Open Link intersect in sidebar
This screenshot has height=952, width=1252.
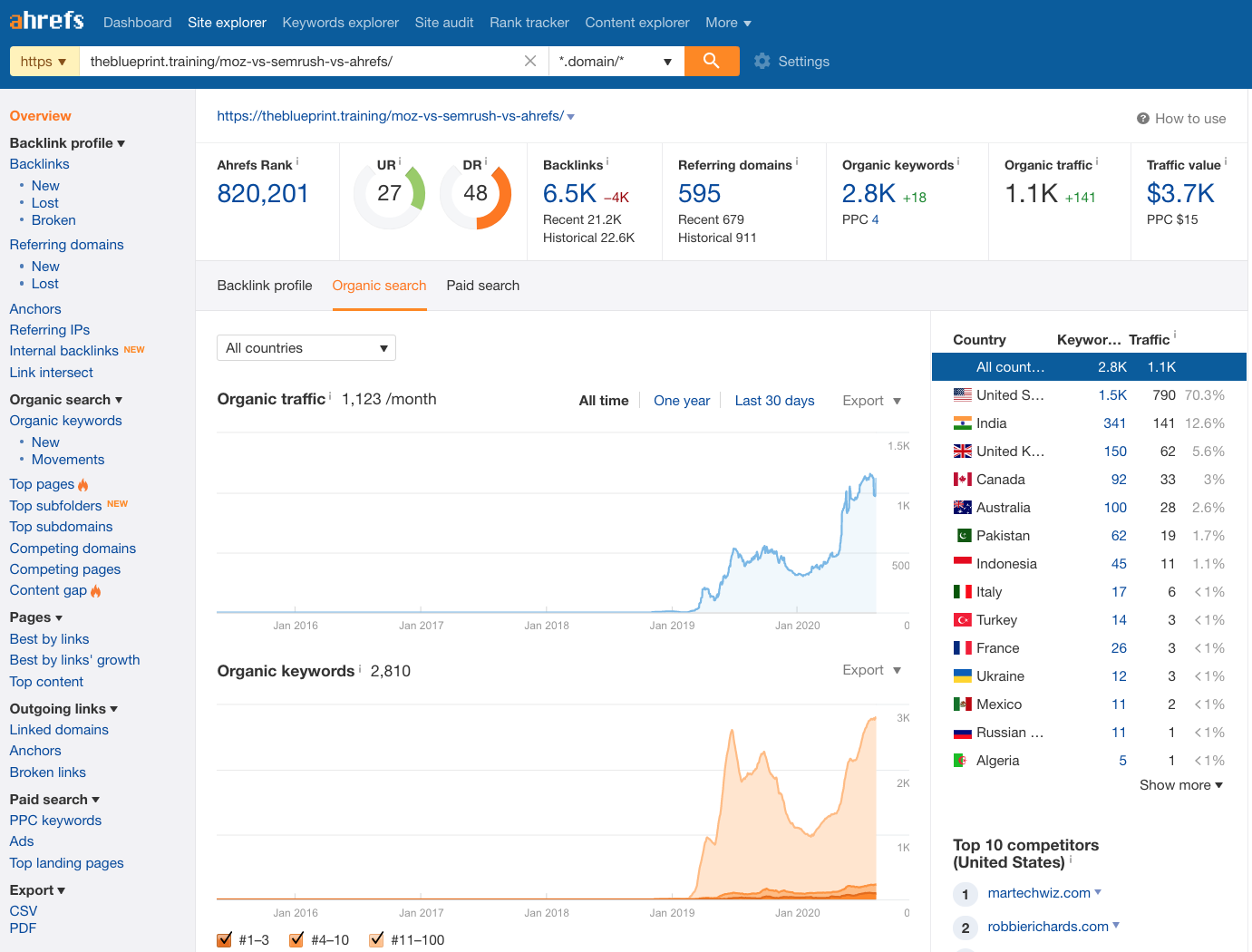click(x=52, y=373)
